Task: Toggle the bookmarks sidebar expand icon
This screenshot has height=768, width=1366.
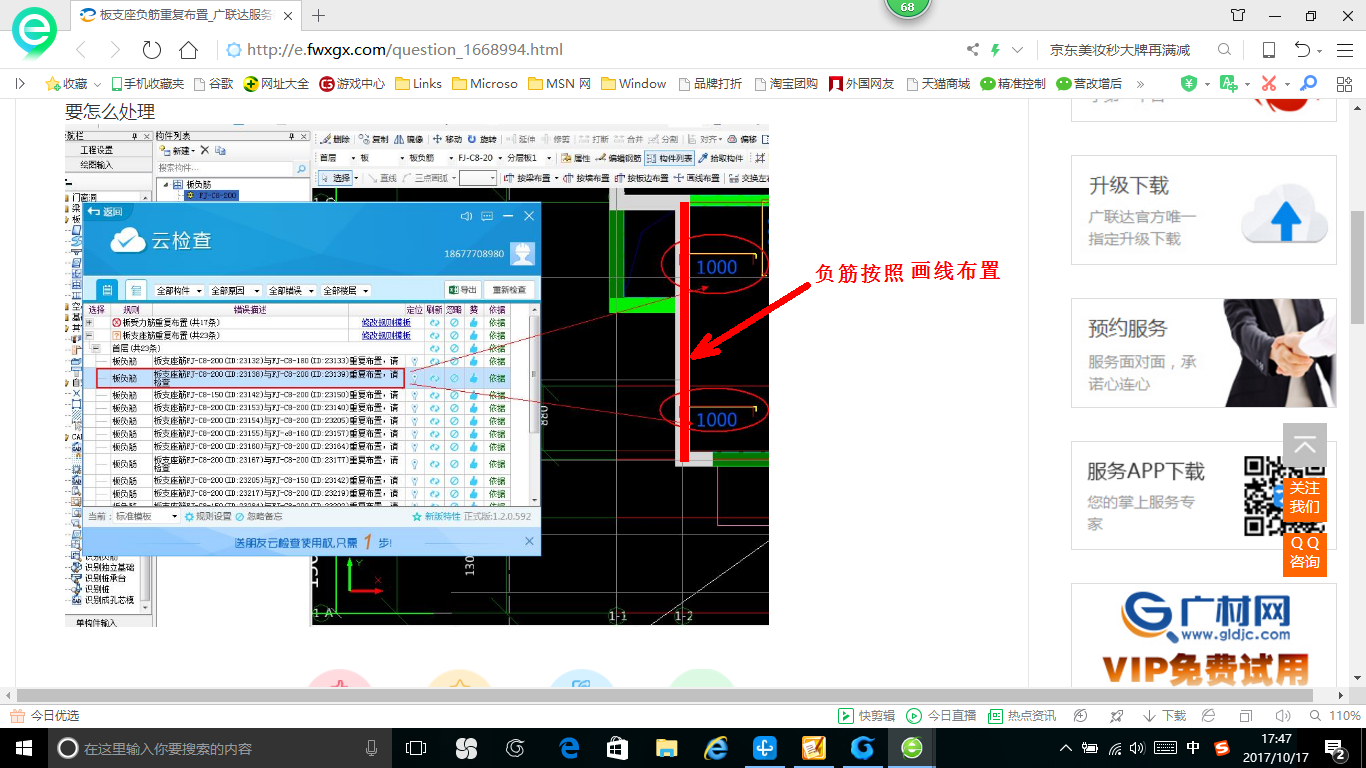Action: click(20, 84)
